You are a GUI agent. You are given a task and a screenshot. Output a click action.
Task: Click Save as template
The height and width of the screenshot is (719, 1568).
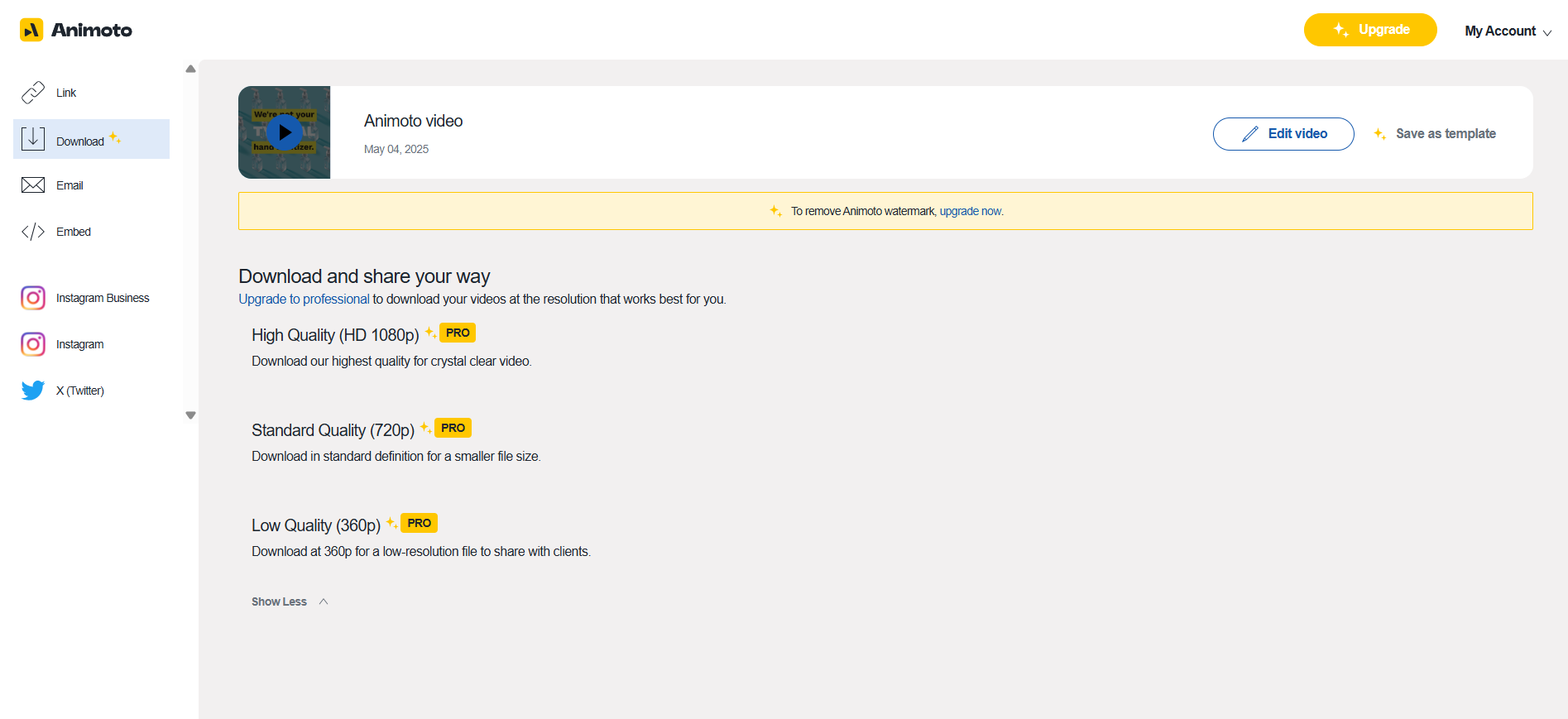[x=1436, y=134]
